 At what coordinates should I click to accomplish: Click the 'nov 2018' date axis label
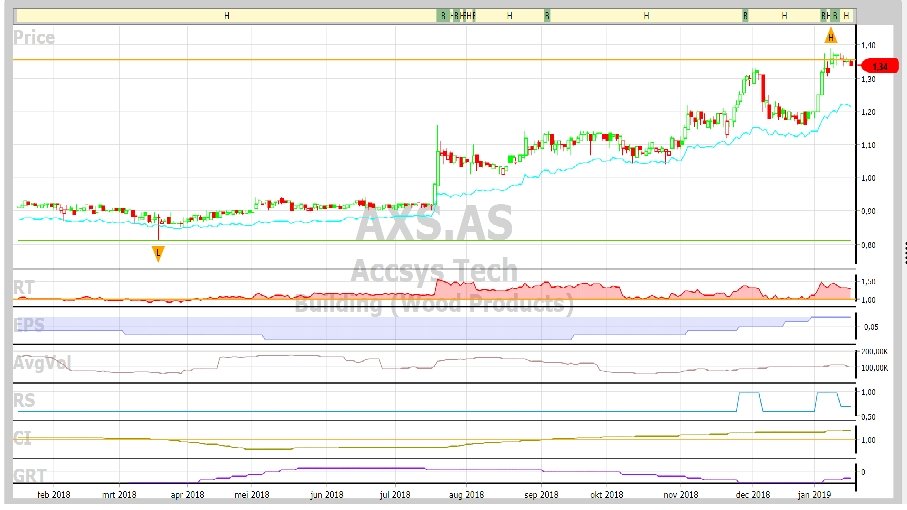681,494
